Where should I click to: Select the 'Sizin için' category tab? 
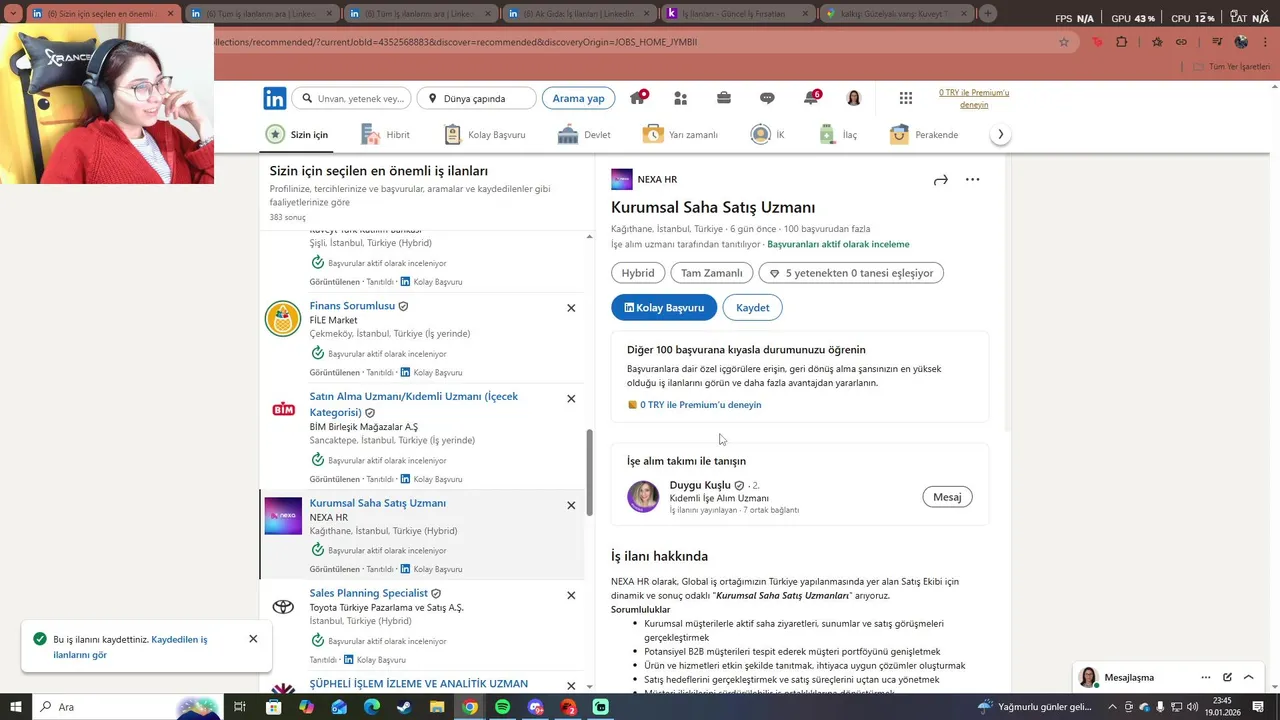(x=297, y=134)
